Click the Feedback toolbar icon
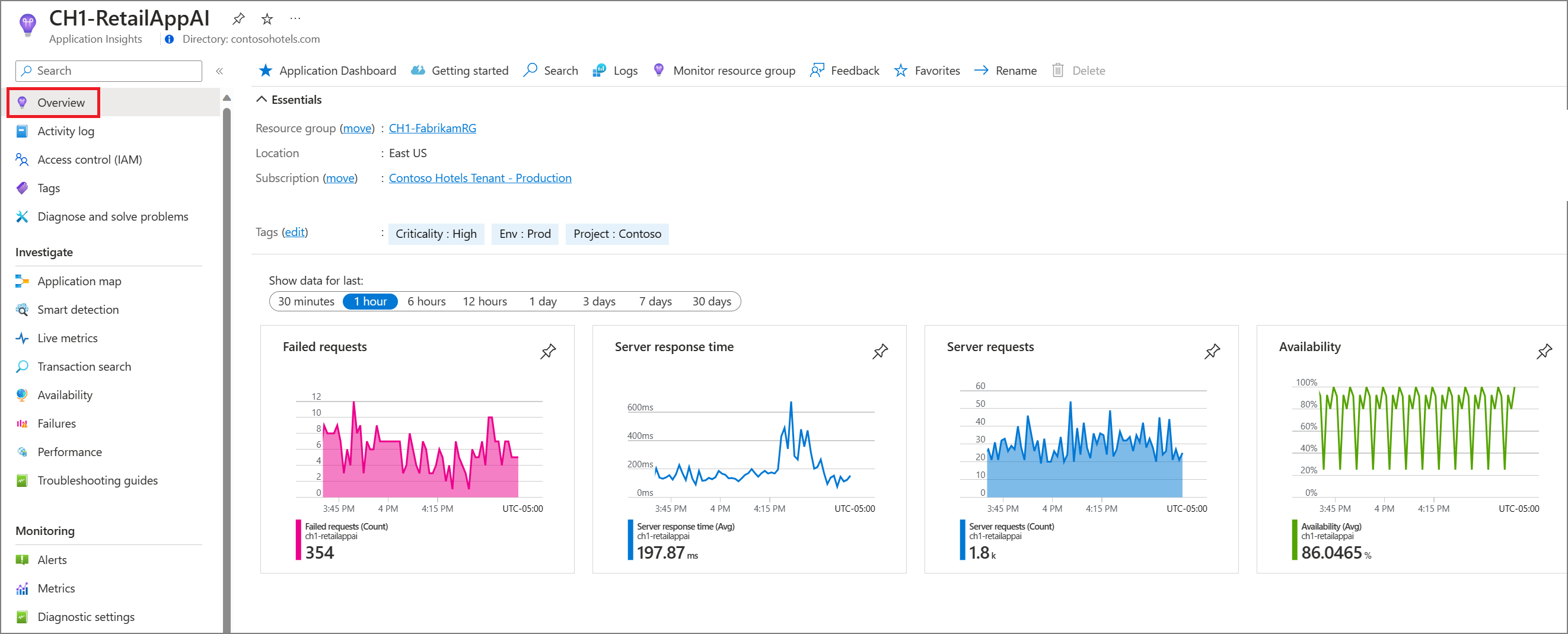The width and height of the screenshot is (1568, 634). (x=817, y=71)
